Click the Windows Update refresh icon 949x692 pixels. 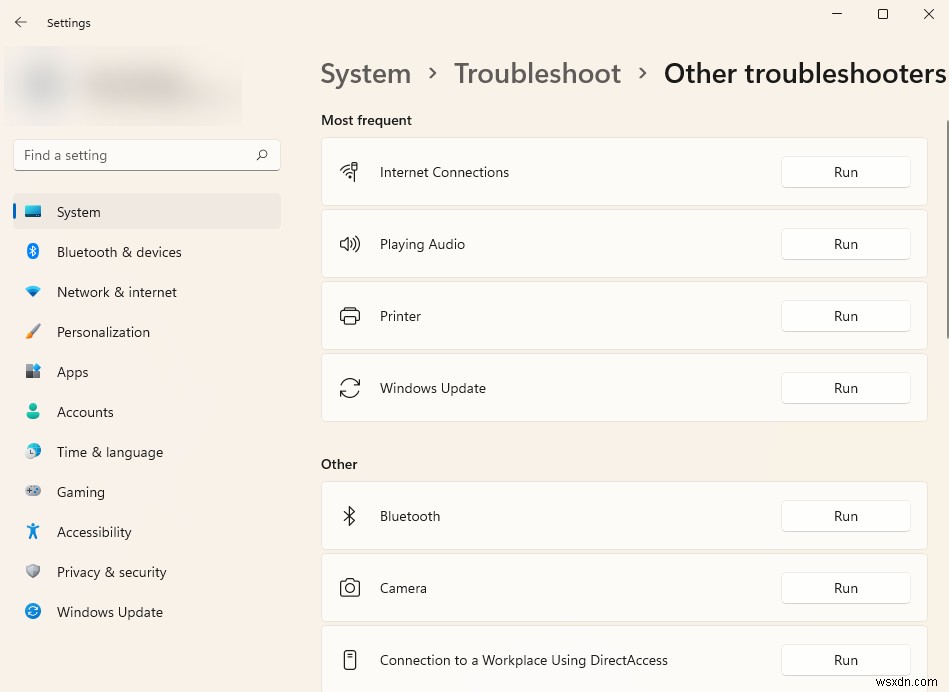click(x=350, y=387)
